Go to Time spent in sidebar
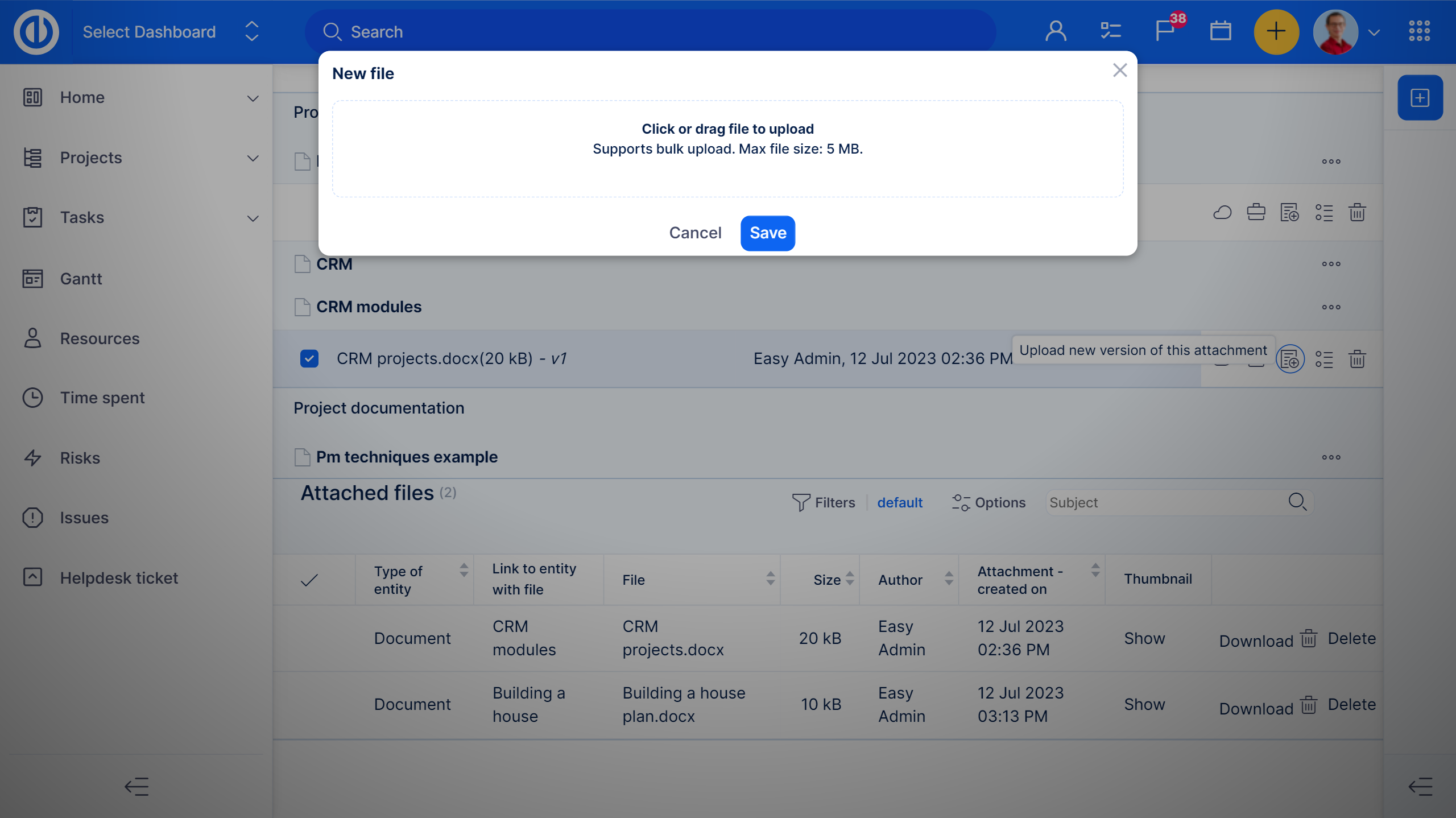This screenshot has height=818, width=1456. coord(102,398)
